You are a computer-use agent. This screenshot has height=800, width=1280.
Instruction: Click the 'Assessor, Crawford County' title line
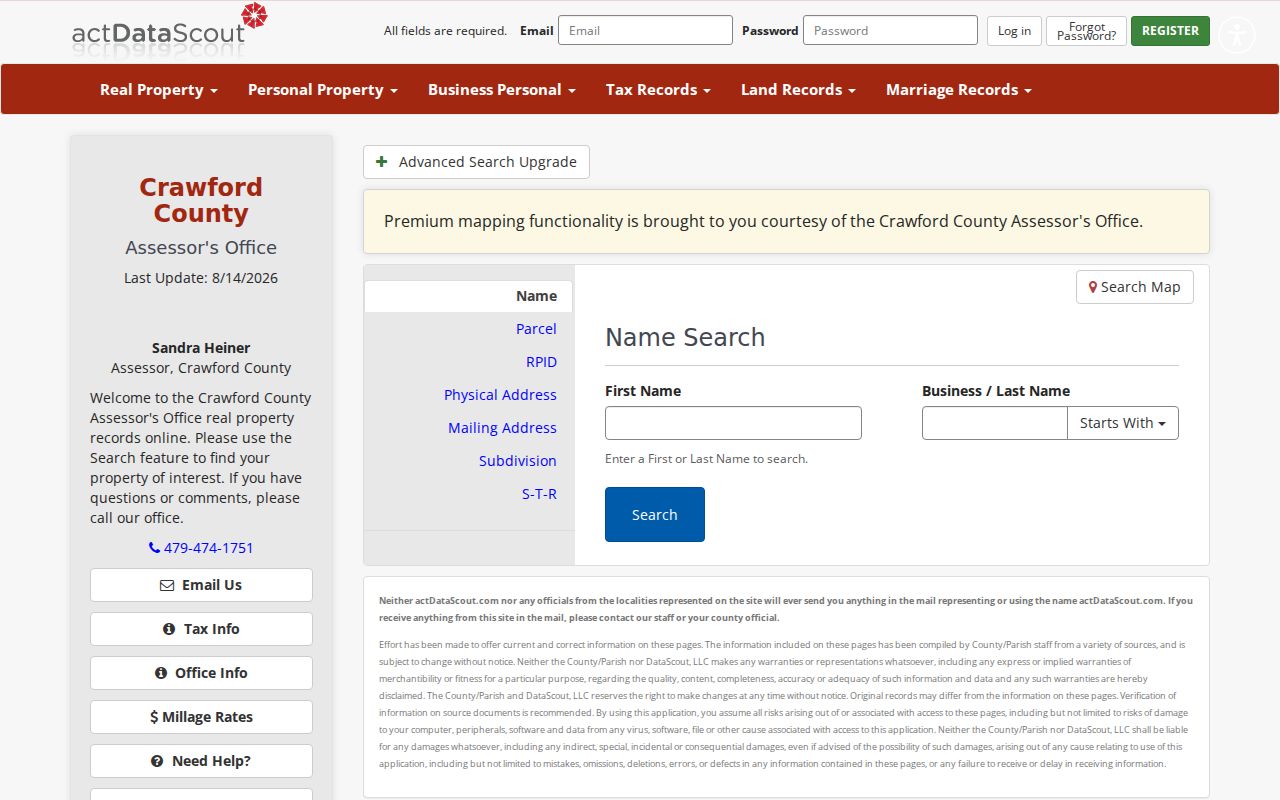pos(201,368)
